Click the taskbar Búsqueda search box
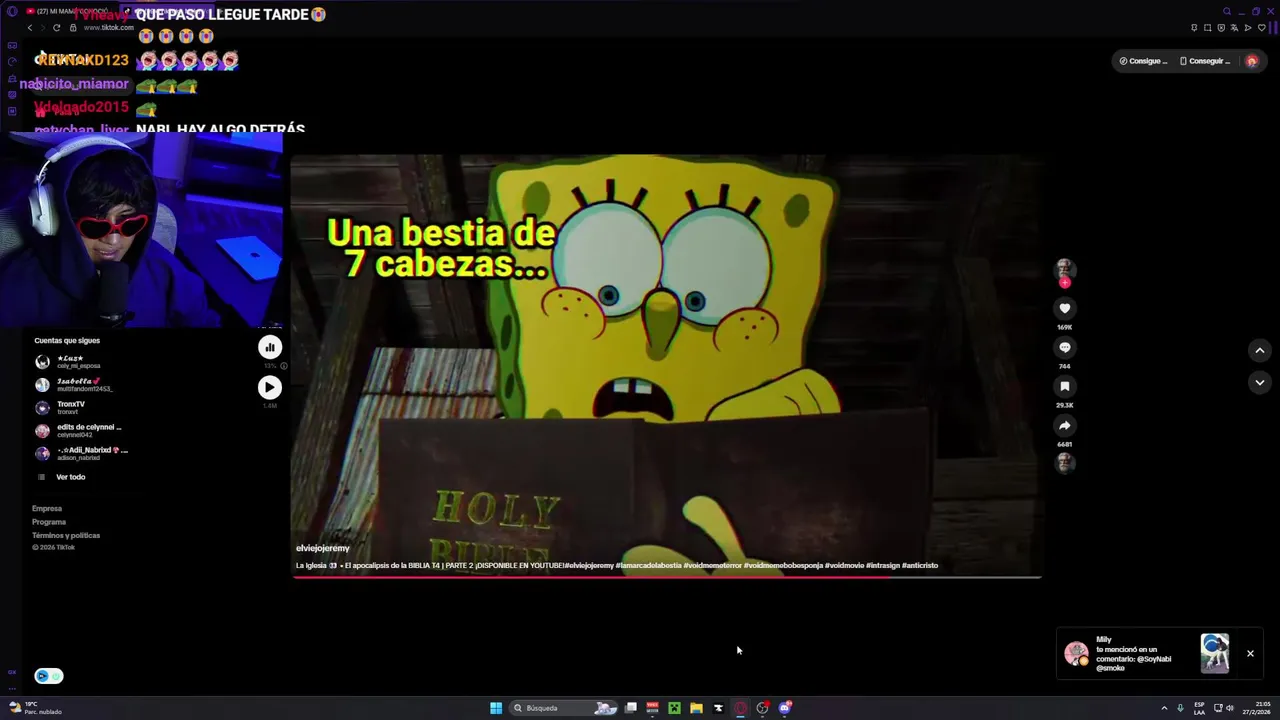Viewport: 1280px width, 720px height. click(565, 708)
